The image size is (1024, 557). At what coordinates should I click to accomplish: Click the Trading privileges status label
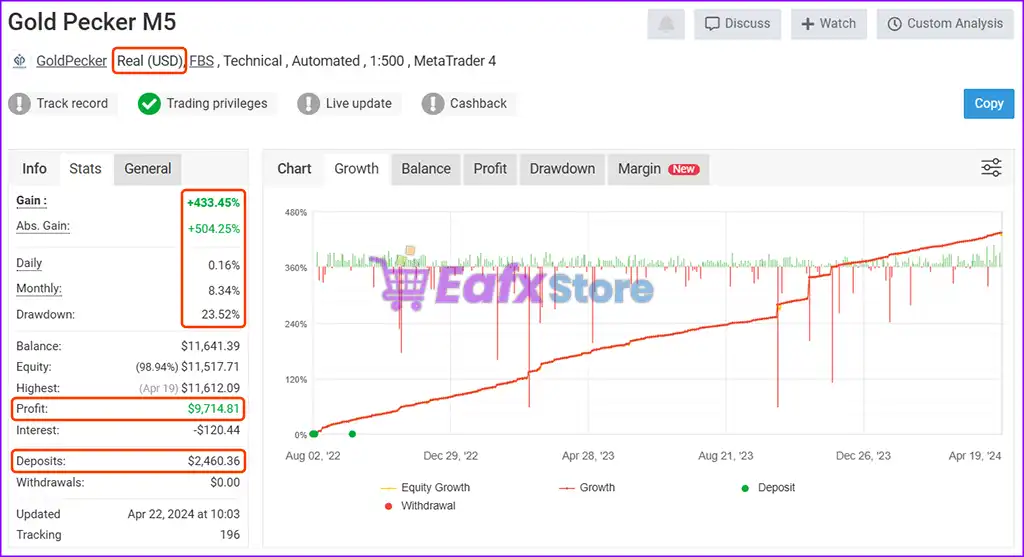(x=217, y=103)
